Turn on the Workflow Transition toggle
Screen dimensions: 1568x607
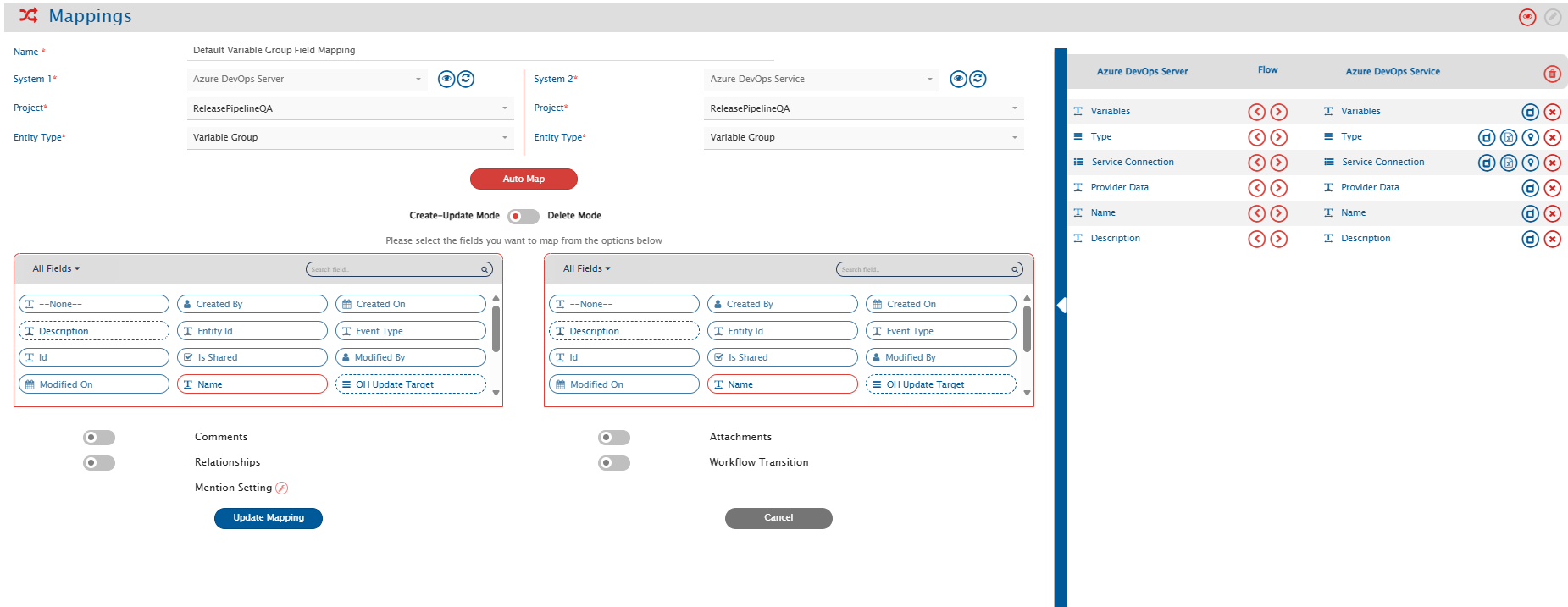(x=614, y=463)
